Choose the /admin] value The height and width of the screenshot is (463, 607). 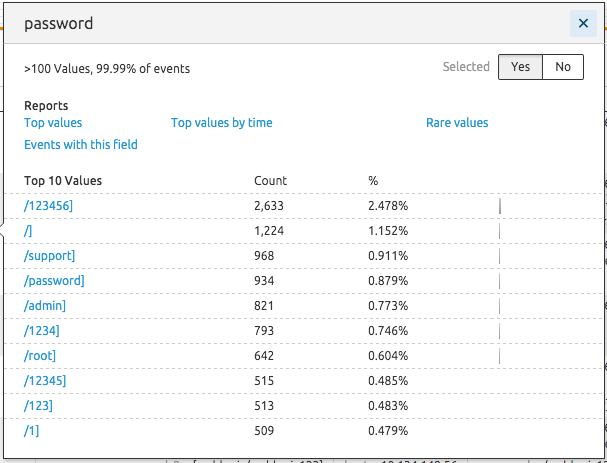pos(45,305)
